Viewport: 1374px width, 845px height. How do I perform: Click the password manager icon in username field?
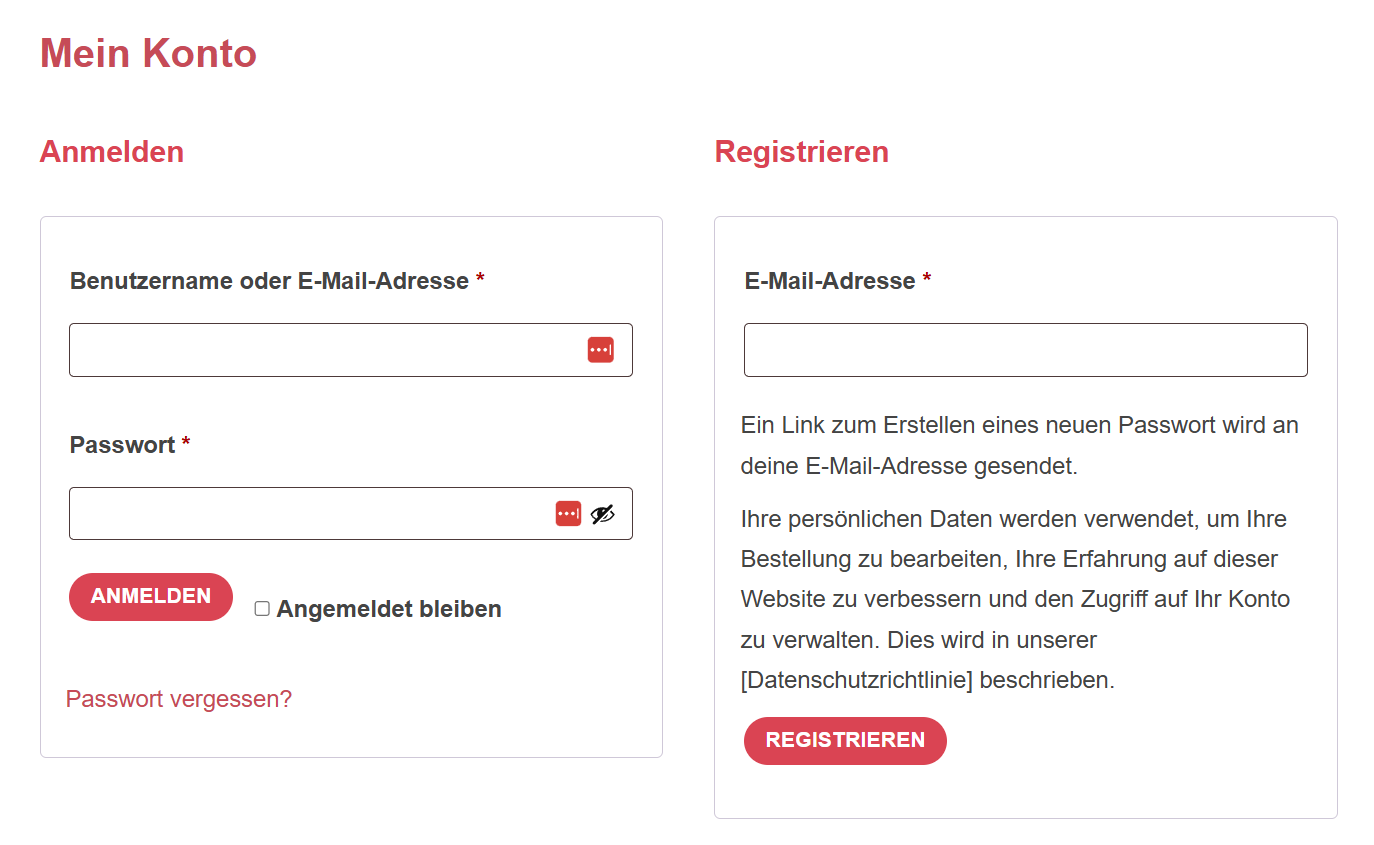600,350
